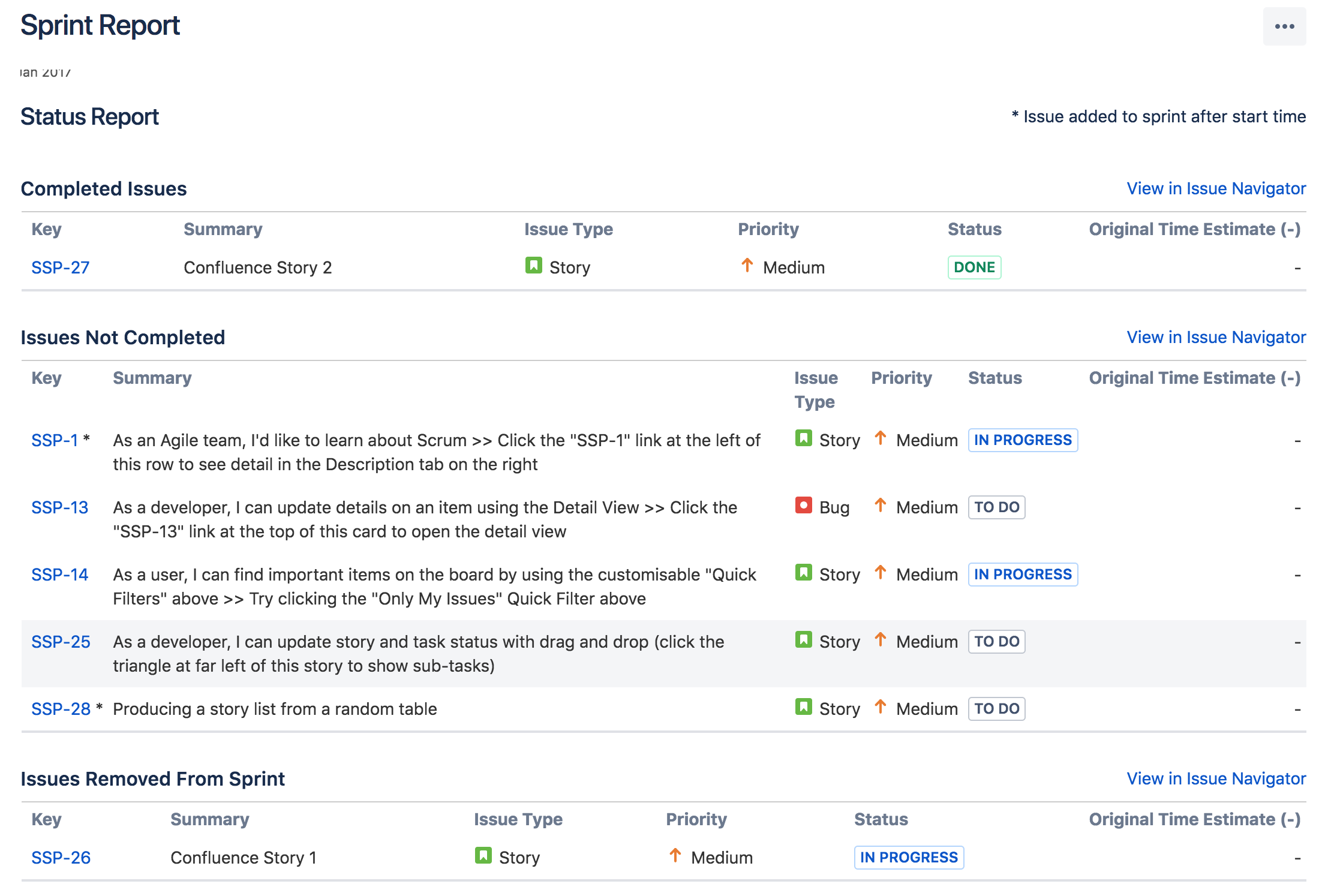Click the Story icon for SSP-26
Screen dimensions: 1328x896
483,856
